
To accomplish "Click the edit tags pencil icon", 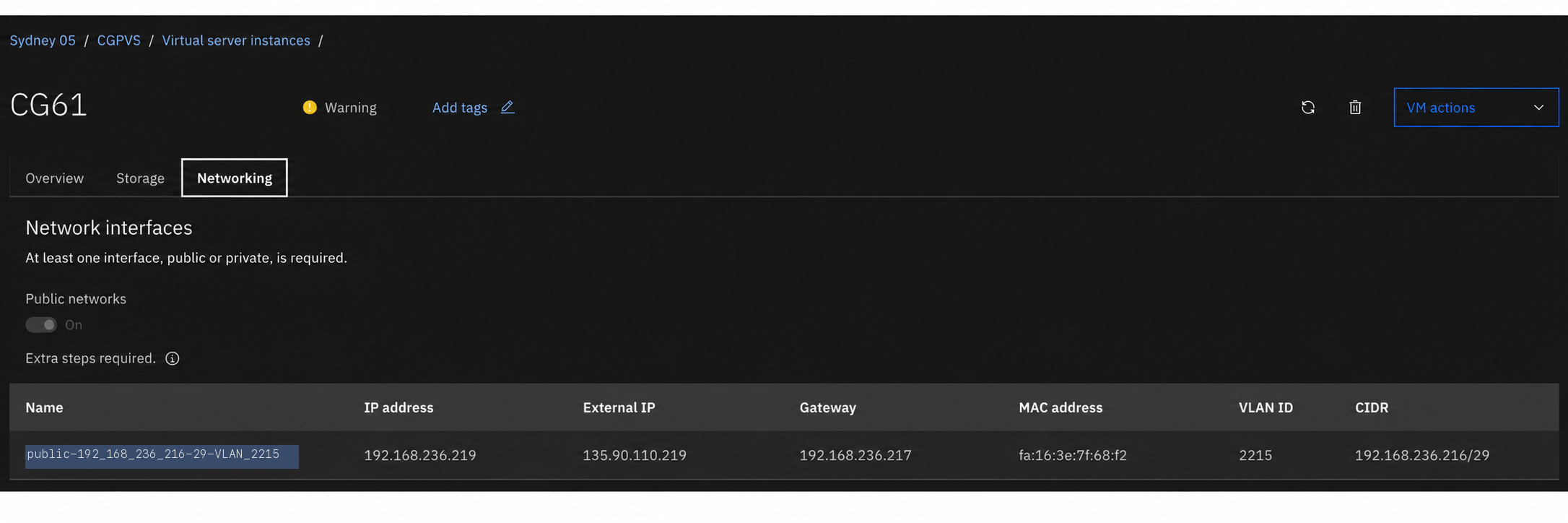I will [508, 107].
